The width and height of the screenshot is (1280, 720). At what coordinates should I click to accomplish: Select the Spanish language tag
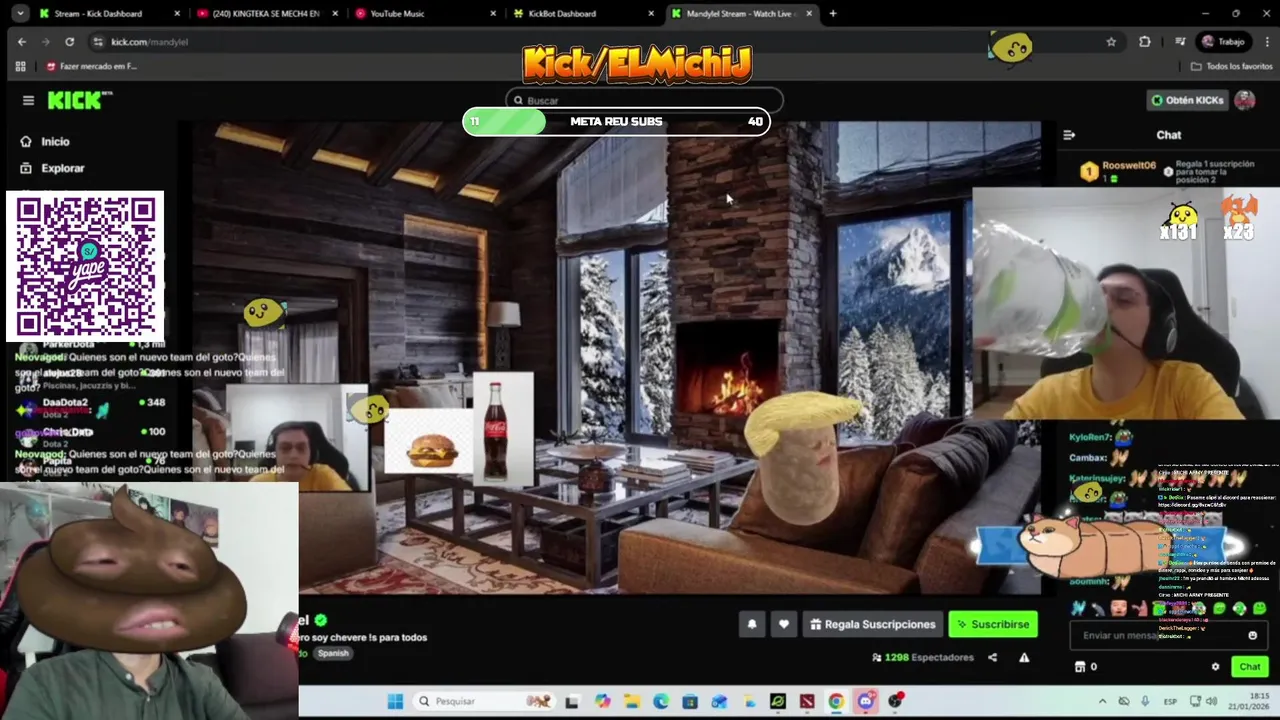click(333, 653)
